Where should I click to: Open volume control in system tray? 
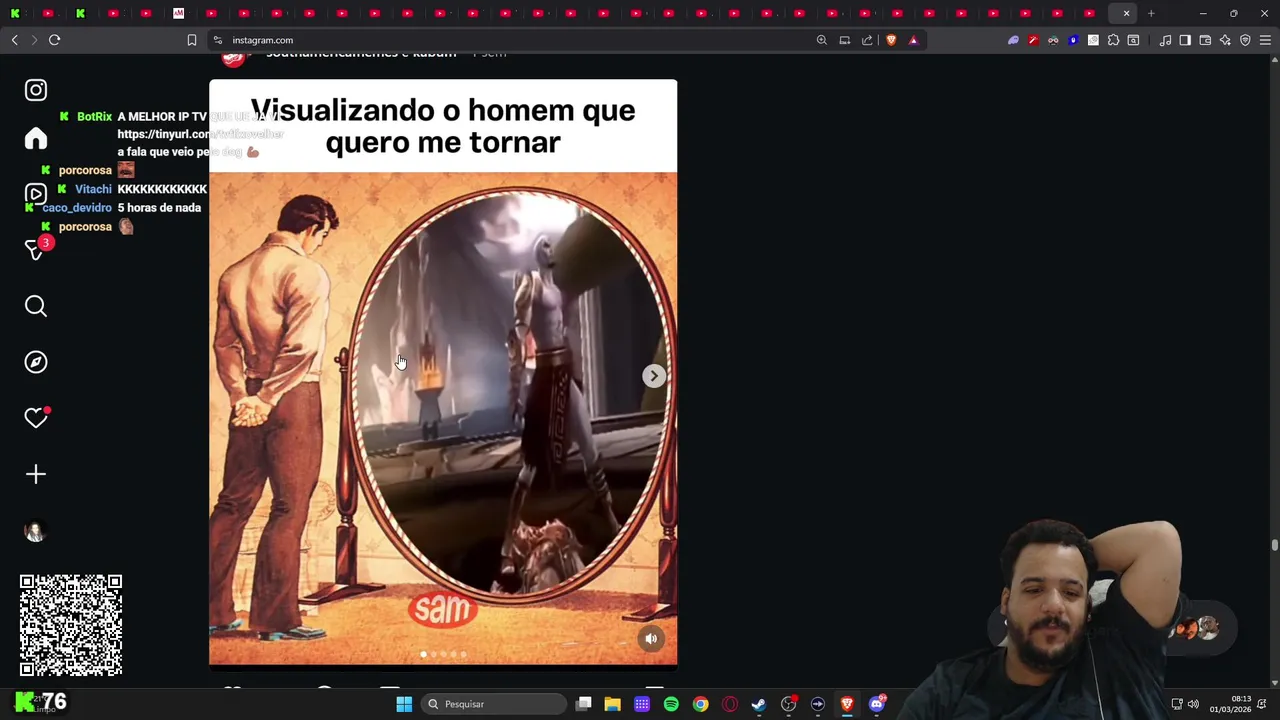click(x=1193, y=704)
